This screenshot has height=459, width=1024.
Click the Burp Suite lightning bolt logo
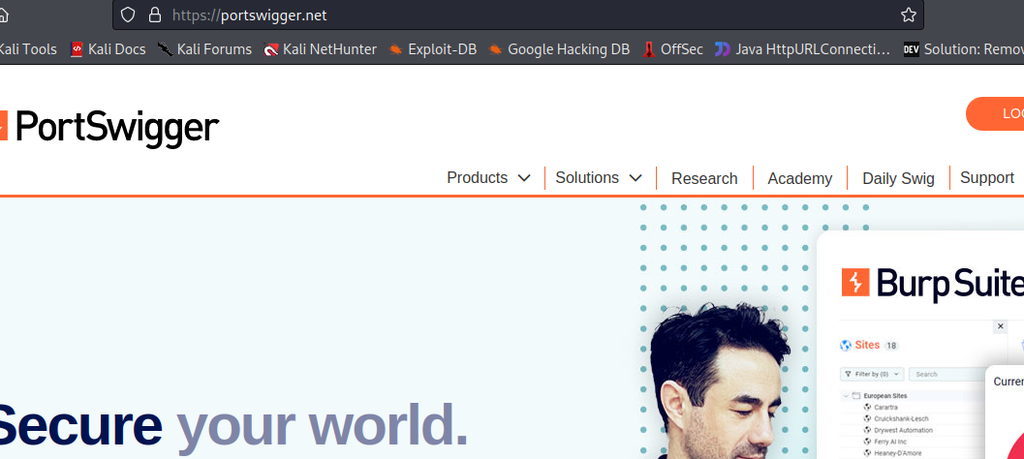[x=856, y=282]
